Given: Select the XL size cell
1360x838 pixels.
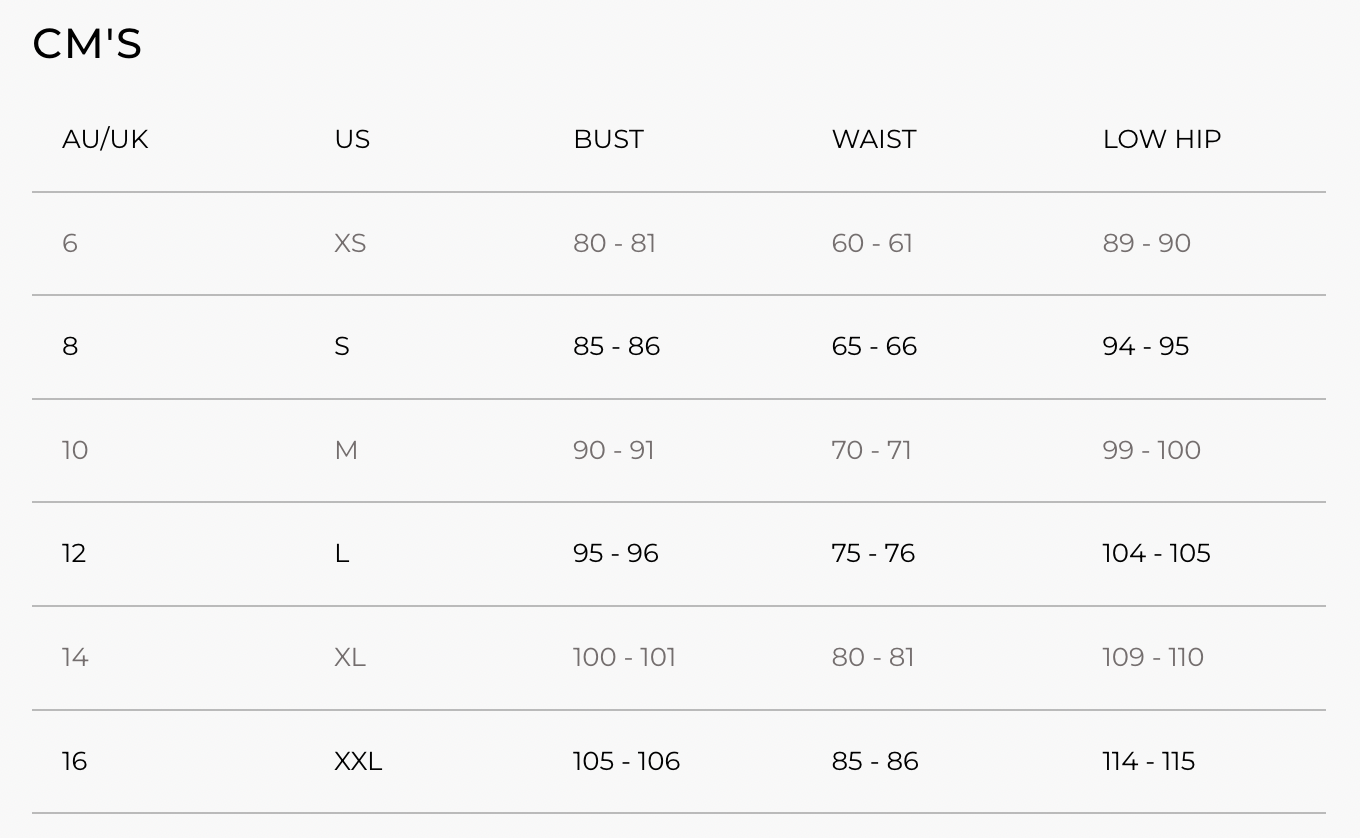Looking at the screenshot, I should click(350, 657).
